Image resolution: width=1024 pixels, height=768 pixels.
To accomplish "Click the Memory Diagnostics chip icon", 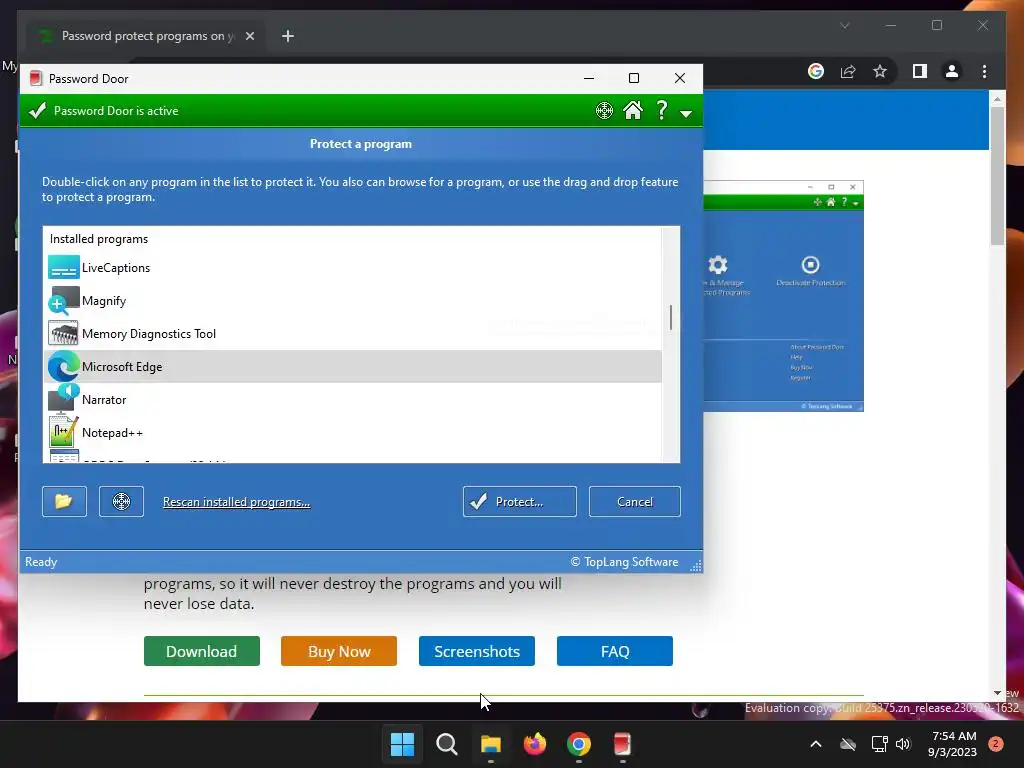I will [x=63, y=334].
